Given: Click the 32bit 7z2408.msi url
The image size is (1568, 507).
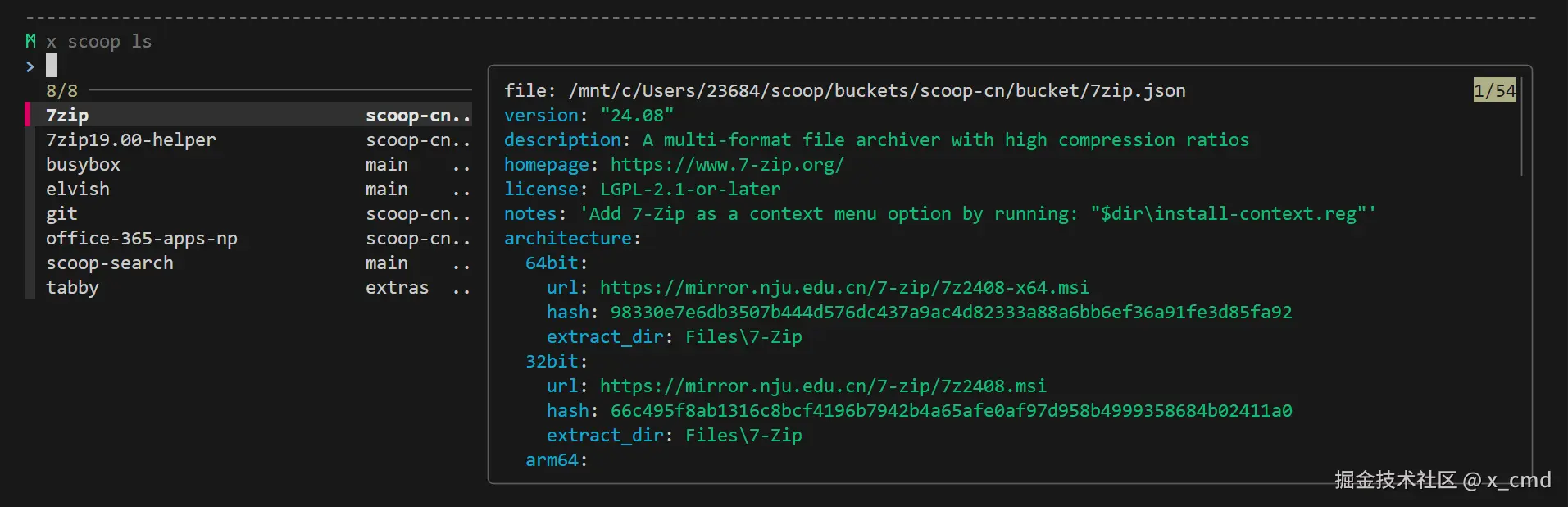Looking at the screenshot, I should click(823, 386).
